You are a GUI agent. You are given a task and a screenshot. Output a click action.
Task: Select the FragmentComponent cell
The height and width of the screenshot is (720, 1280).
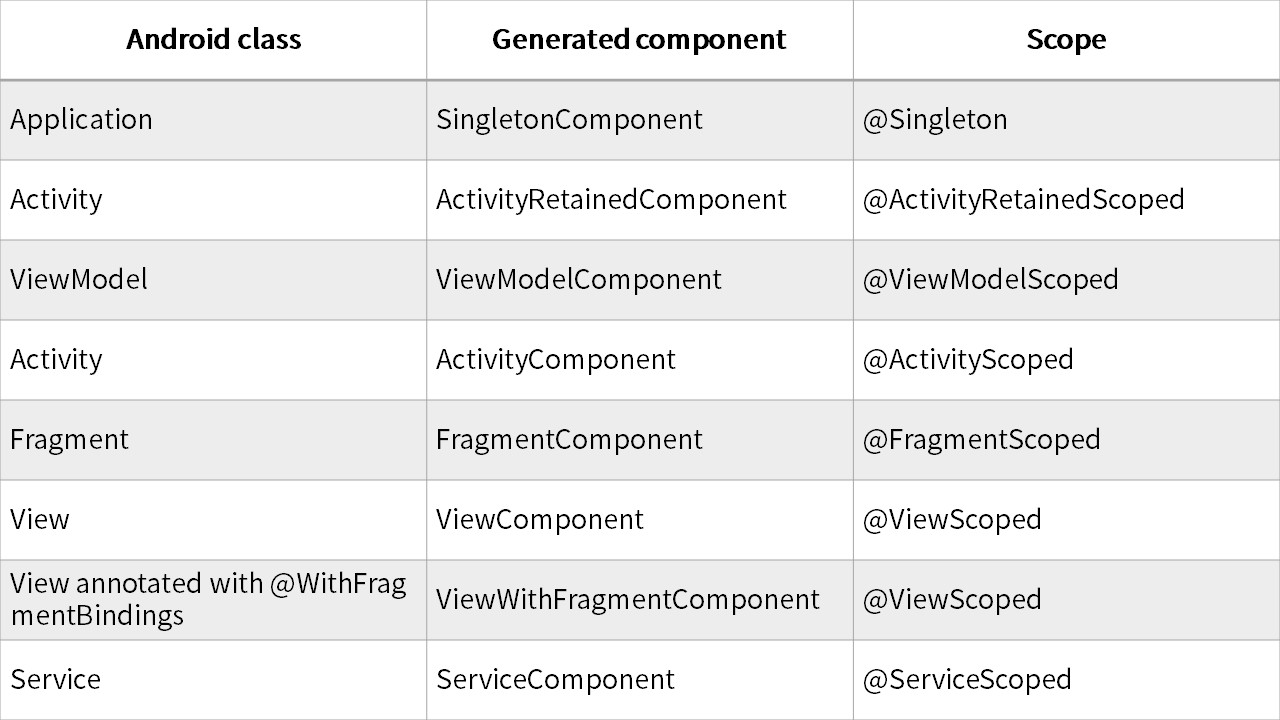569,440
